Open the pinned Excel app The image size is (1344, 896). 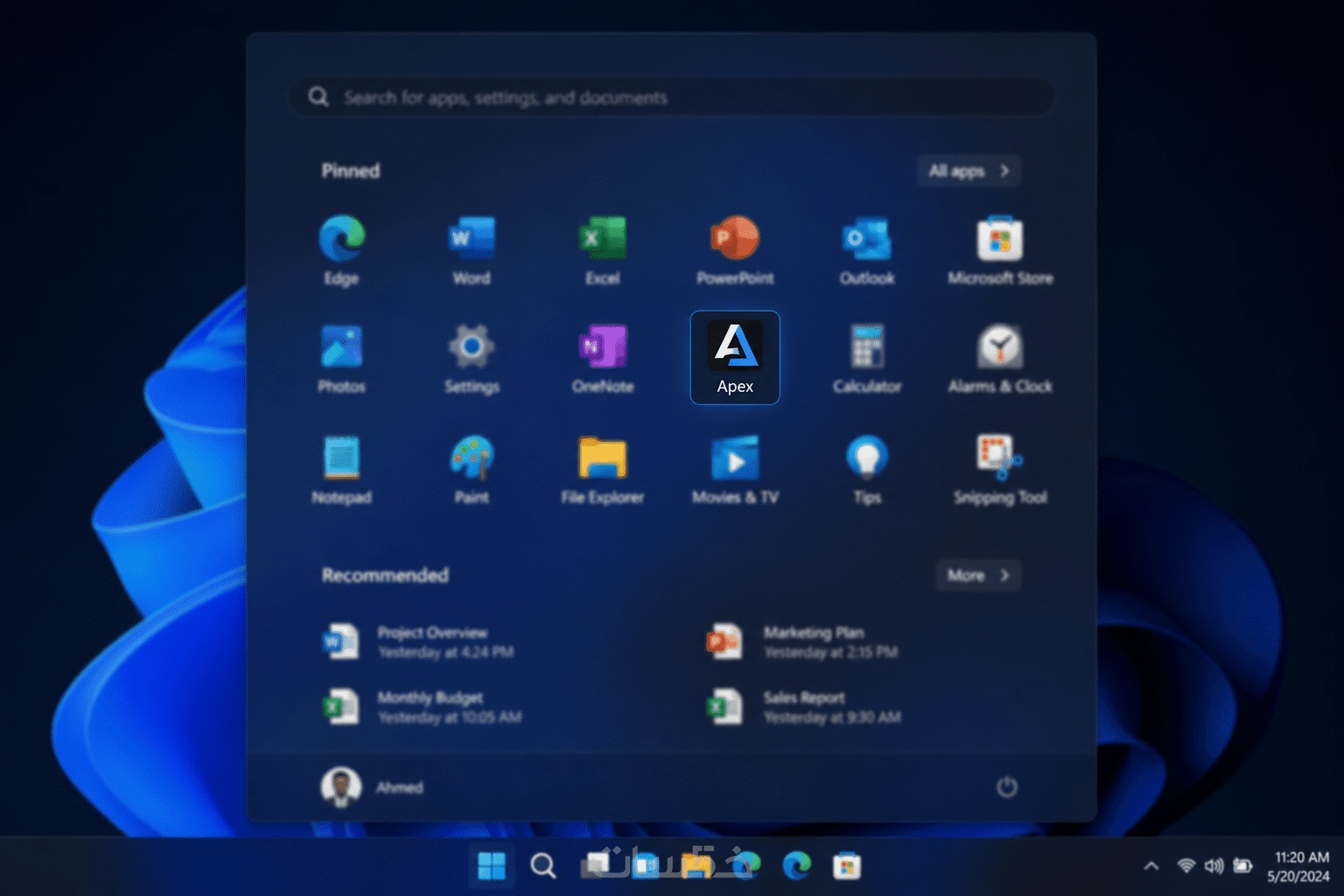[x=603, y=250]
